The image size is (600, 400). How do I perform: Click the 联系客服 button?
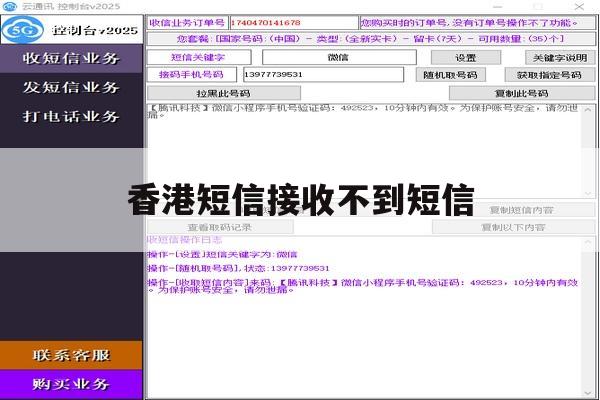point(71,355)
